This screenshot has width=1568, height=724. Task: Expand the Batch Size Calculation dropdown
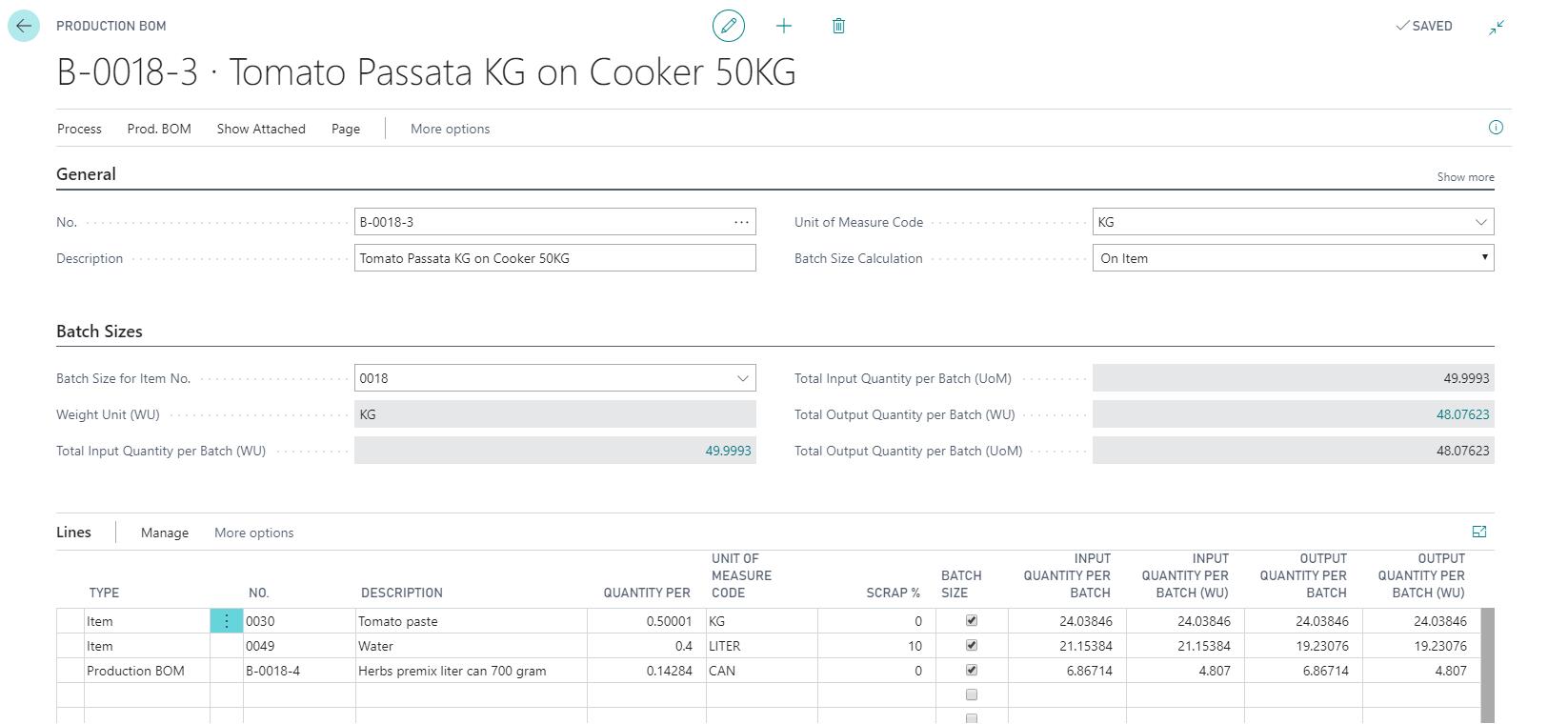pyautogui.click(x=1483, y=258)
